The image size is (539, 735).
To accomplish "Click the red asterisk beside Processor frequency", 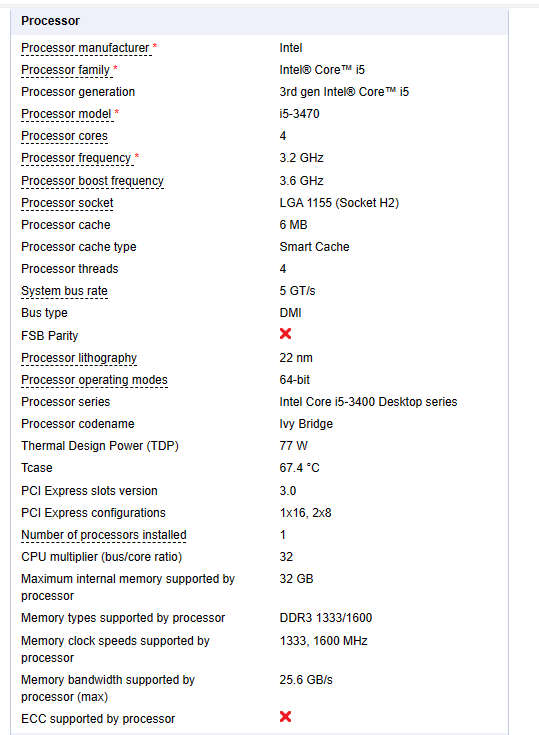I will coord(136,157).
